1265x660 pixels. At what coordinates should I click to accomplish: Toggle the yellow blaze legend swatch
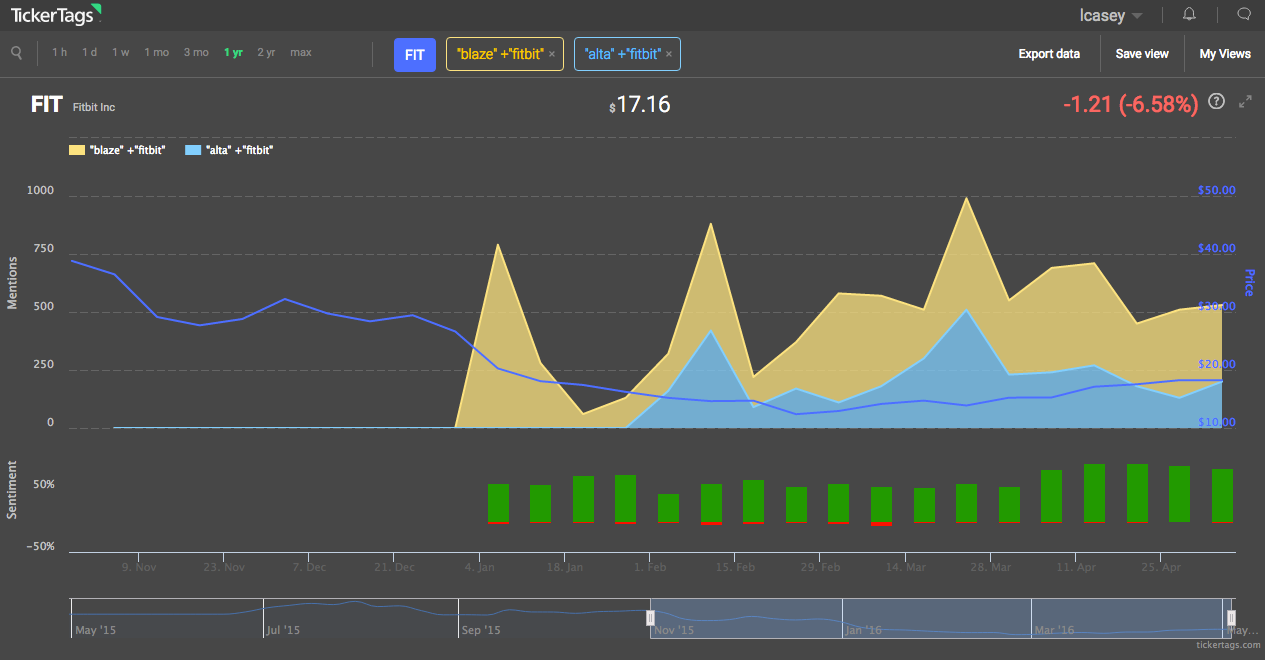(76, 149)
